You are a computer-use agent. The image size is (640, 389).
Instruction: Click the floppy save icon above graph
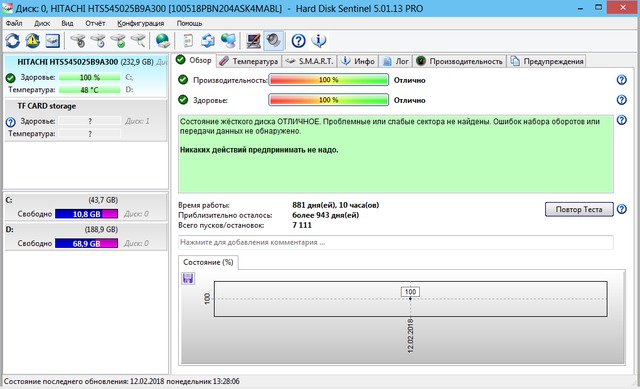point(188,278)
